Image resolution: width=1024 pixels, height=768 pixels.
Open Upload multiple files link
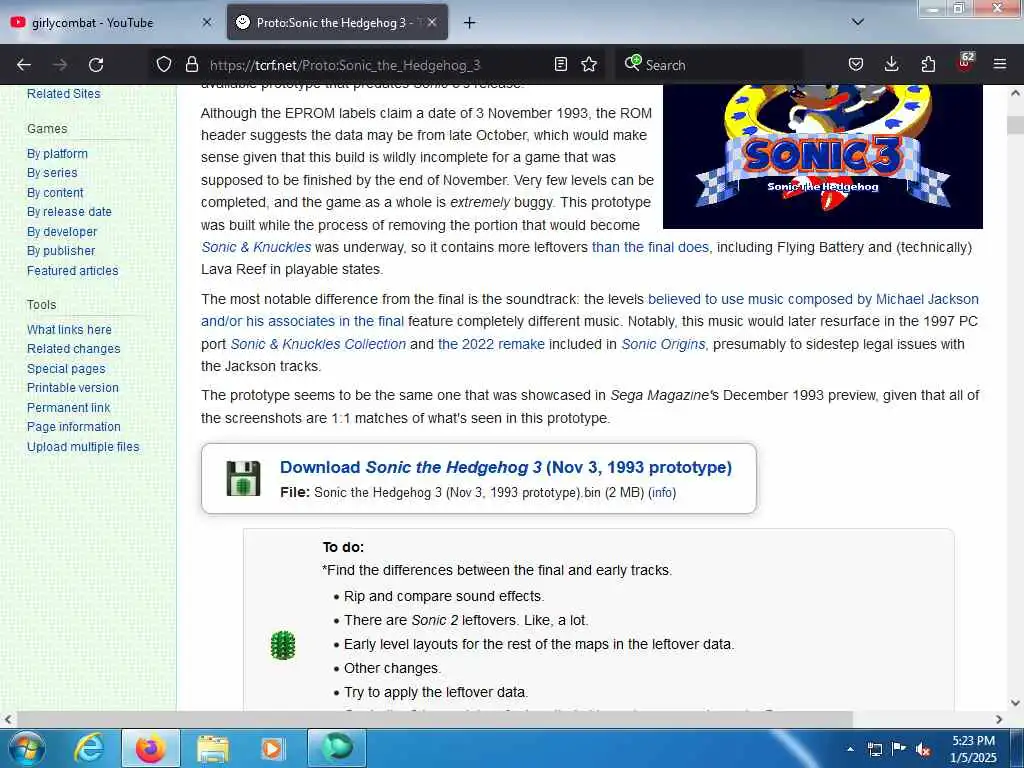coord(83,447)
